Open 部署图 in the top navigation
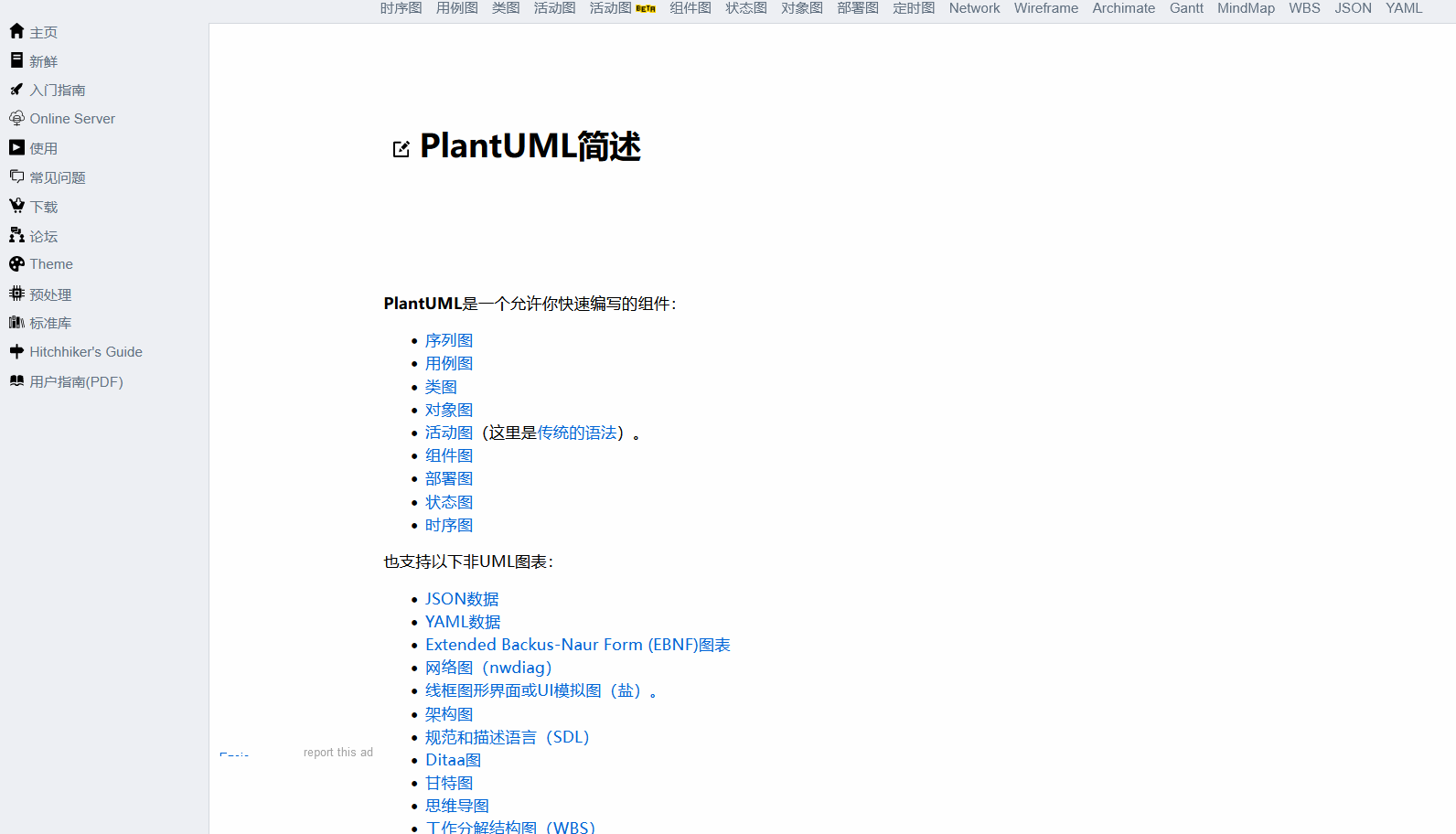The width and height of the screenshot is (1456, 834). click(x=858, y=8)
